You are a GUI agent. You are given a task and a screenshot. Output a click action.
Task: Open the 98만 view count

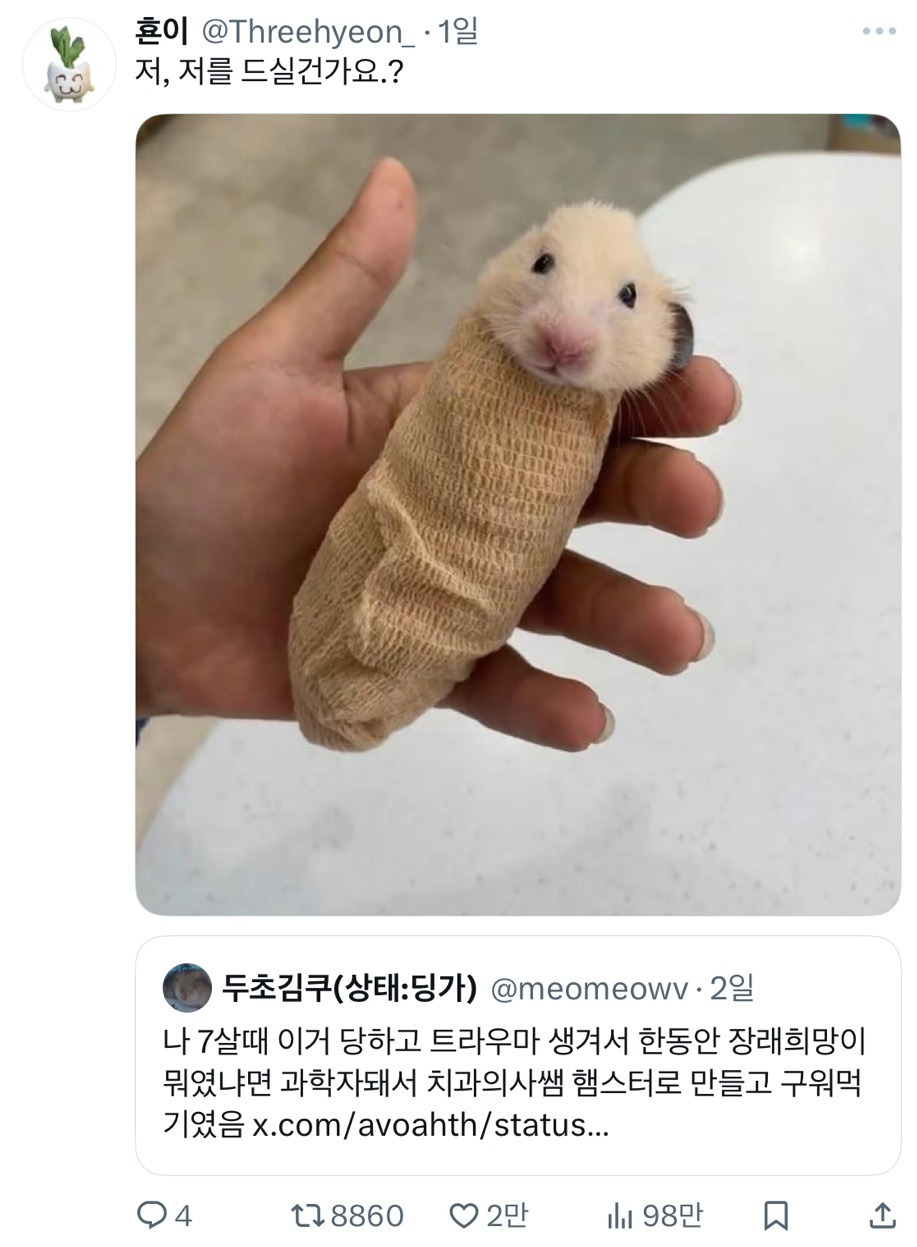(x=672, y=1215)
